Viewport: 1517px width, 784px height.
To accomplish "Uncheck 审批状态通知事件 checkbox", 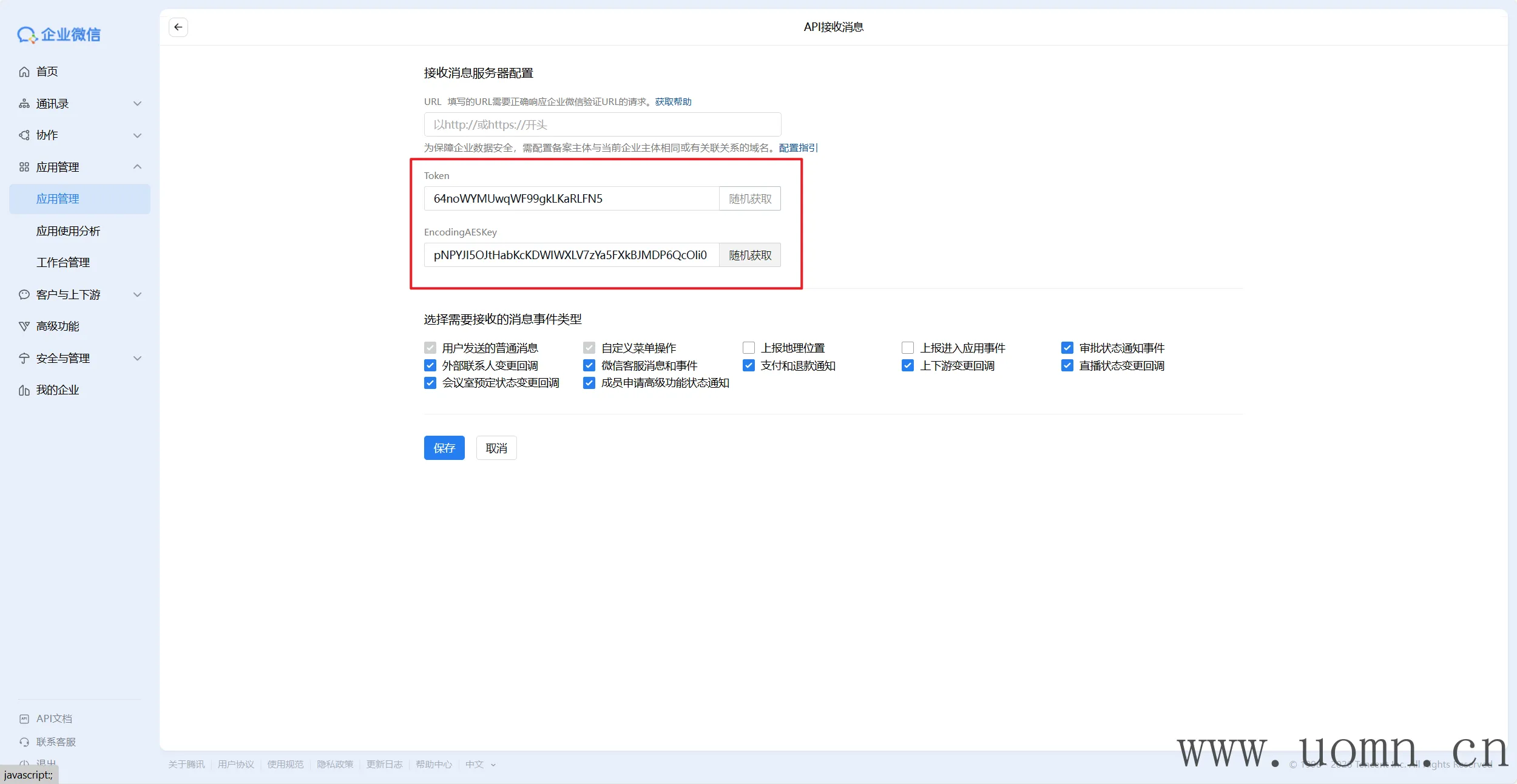I will 1067,348.
